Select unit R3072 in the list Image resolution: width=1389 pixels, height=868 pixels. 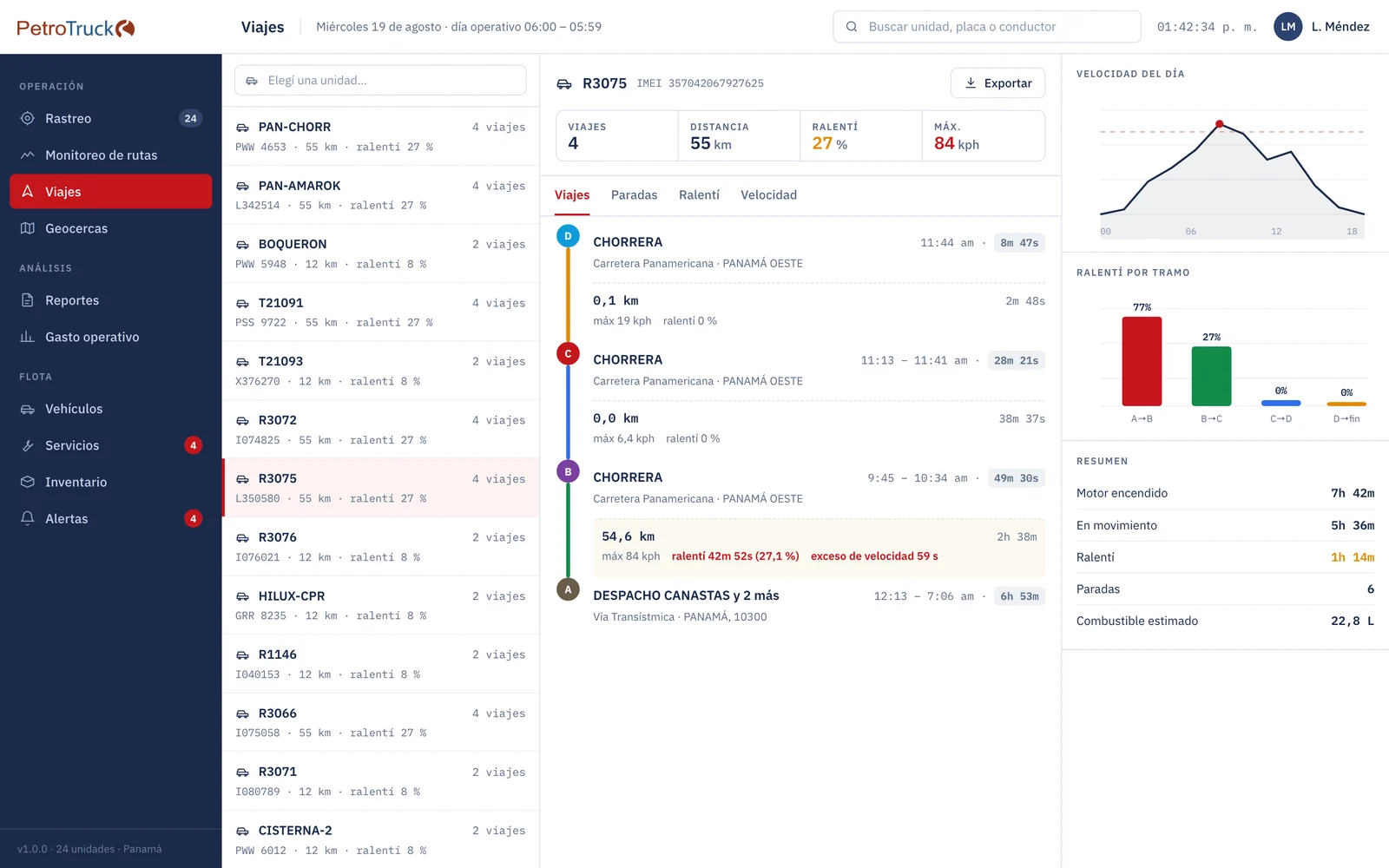tap(380, 430)
